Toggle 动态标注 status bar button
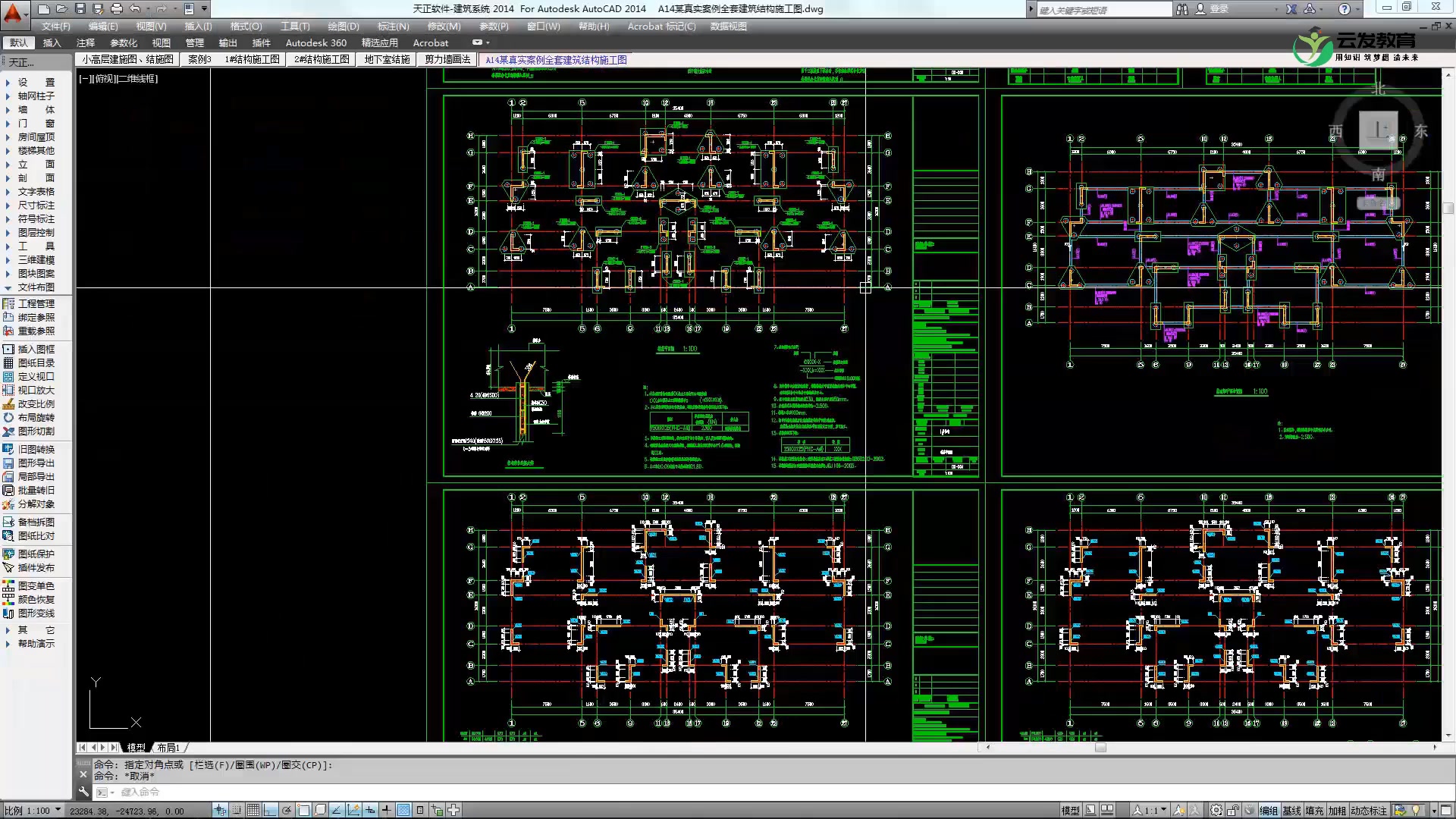 (1369, 811)
